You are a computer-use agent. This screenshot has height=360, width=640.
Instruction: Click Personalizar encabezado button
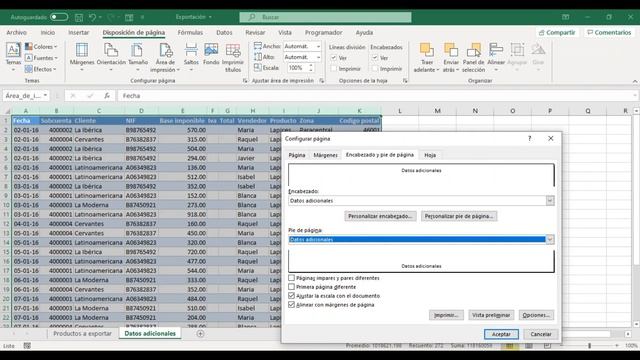tap(380, 216)
